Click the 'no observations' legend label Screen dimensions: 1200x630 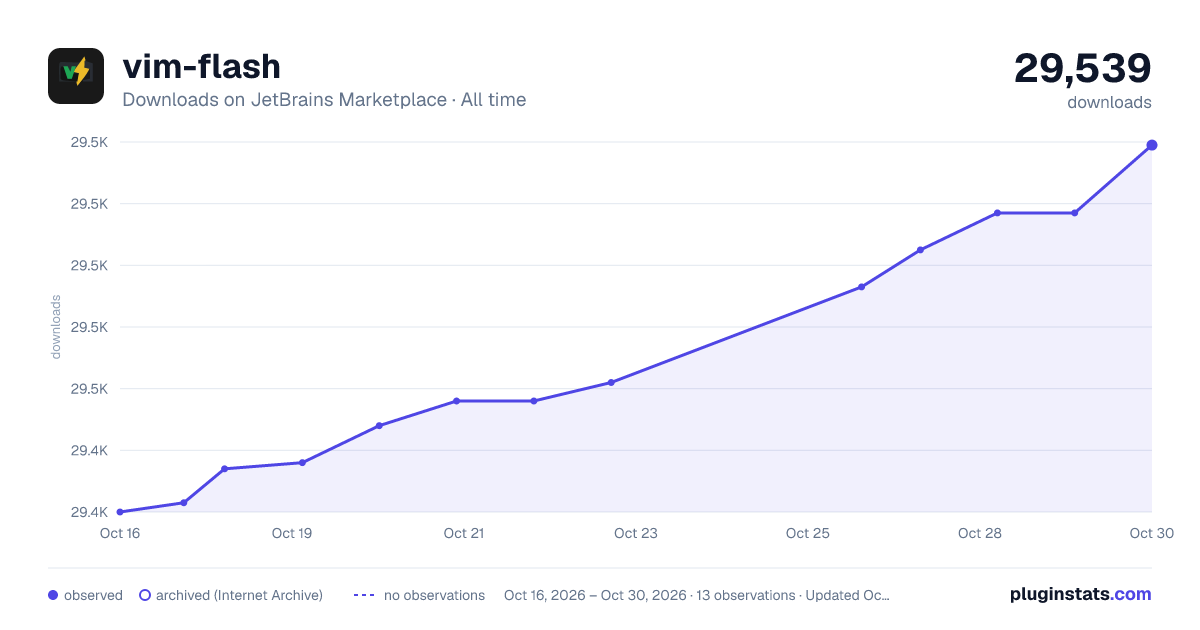pyautogui.click(x=434, y=595)
